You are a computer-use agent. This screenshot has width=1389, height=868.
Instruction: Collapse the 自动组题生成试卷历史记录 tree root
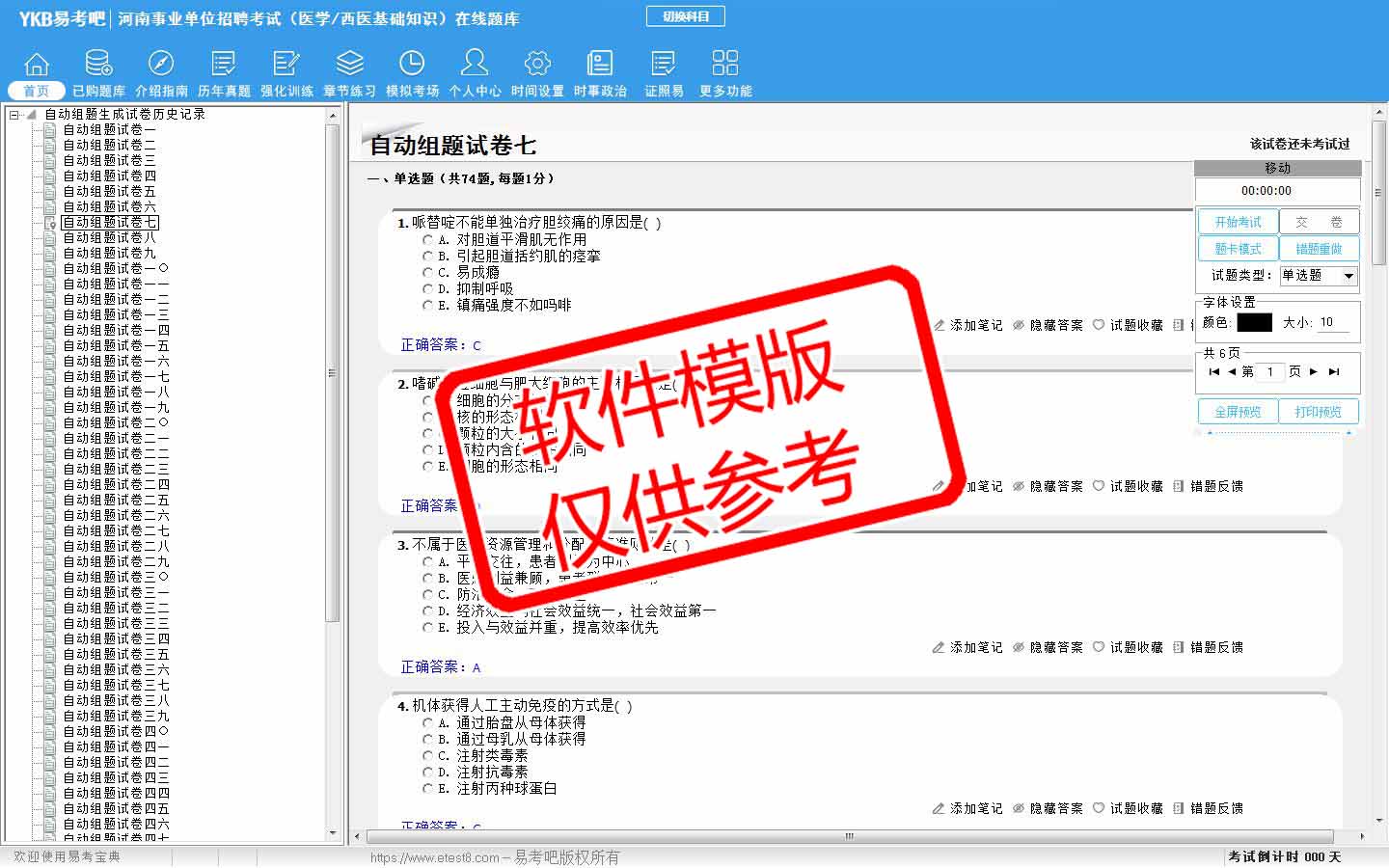pyautogui.click(x=14, y=115)
